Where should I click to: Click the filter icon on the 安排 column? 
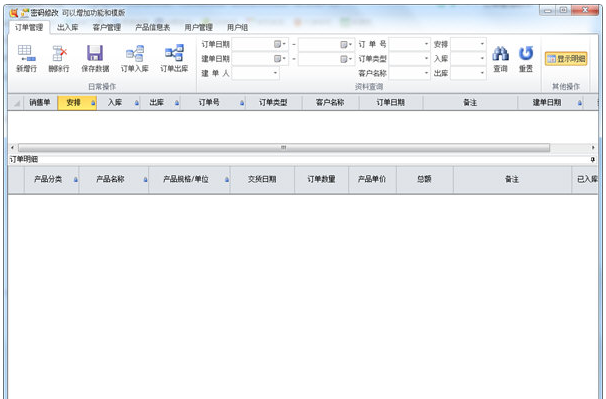[93, 103]
